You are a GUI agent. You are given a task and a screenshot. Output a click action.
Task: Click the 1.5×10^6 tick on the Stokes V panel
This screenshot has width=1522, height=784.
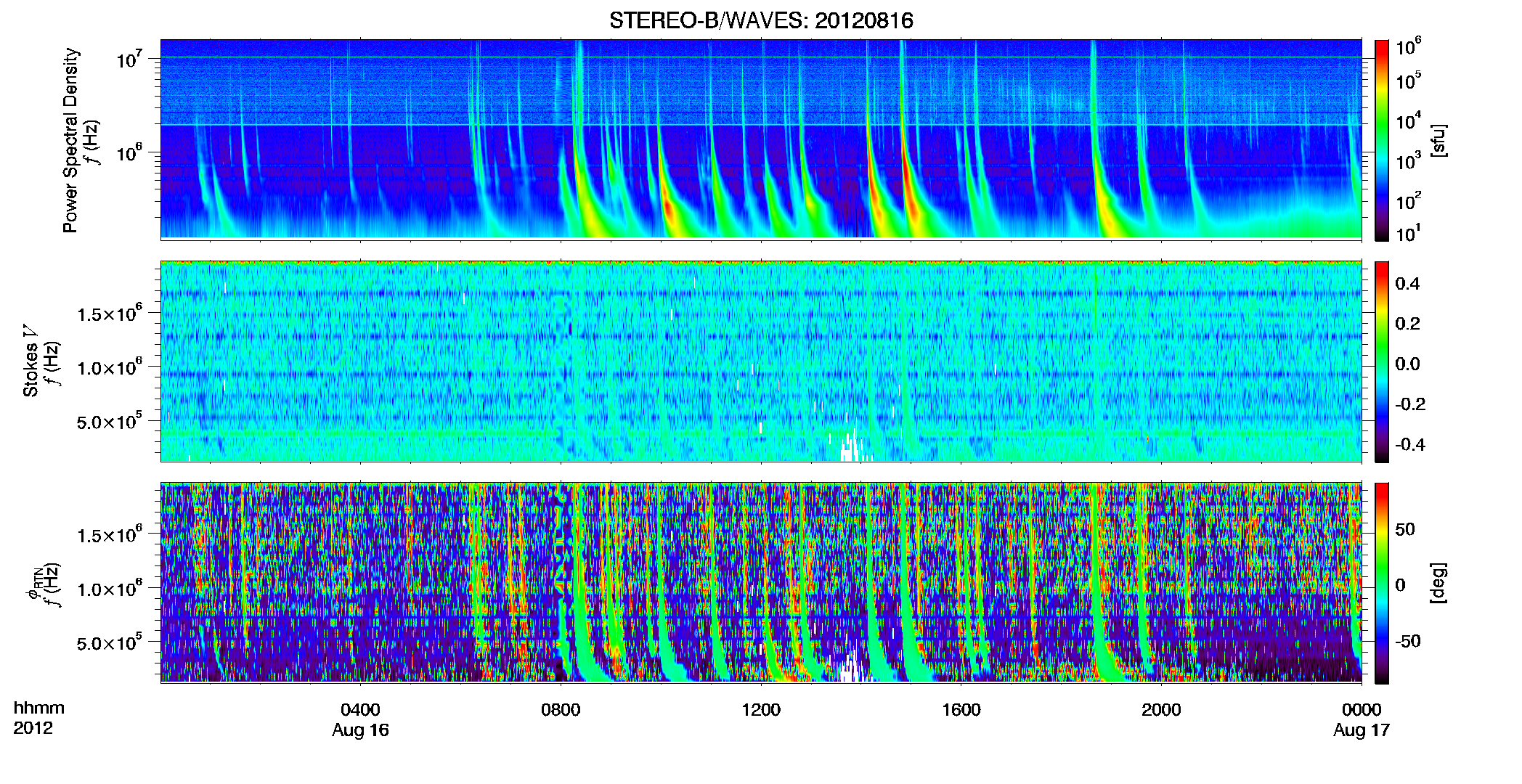coord(110,312)
